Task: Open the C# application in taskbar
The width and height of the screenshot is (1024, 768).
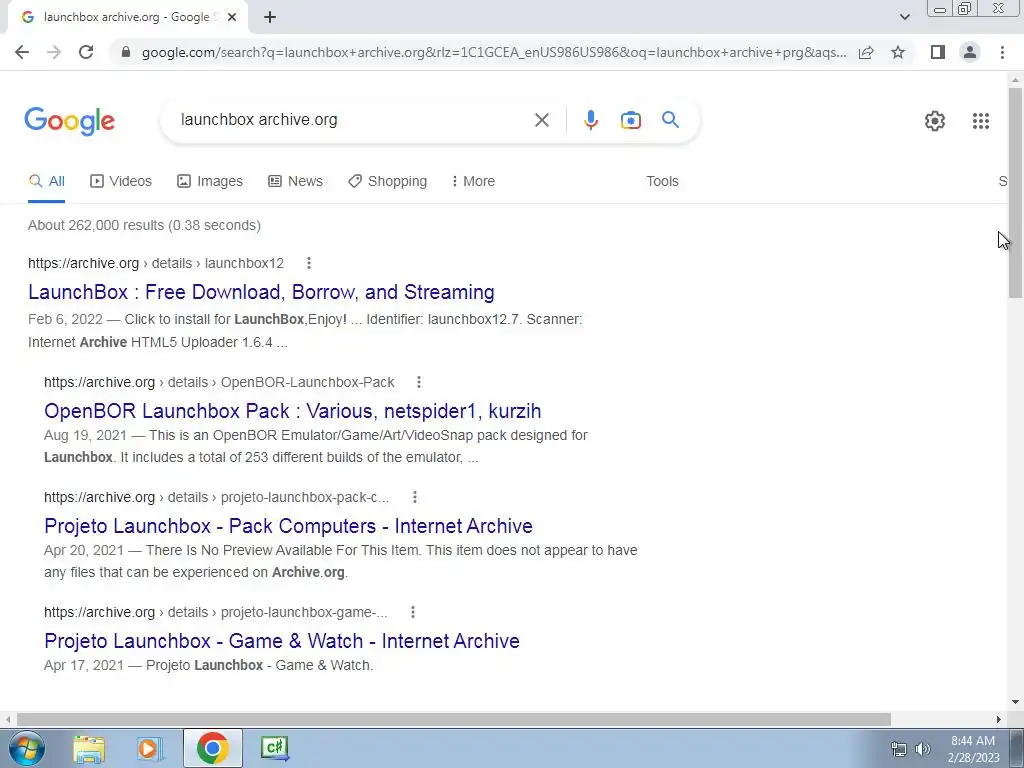Action: (x=274, y=748)
